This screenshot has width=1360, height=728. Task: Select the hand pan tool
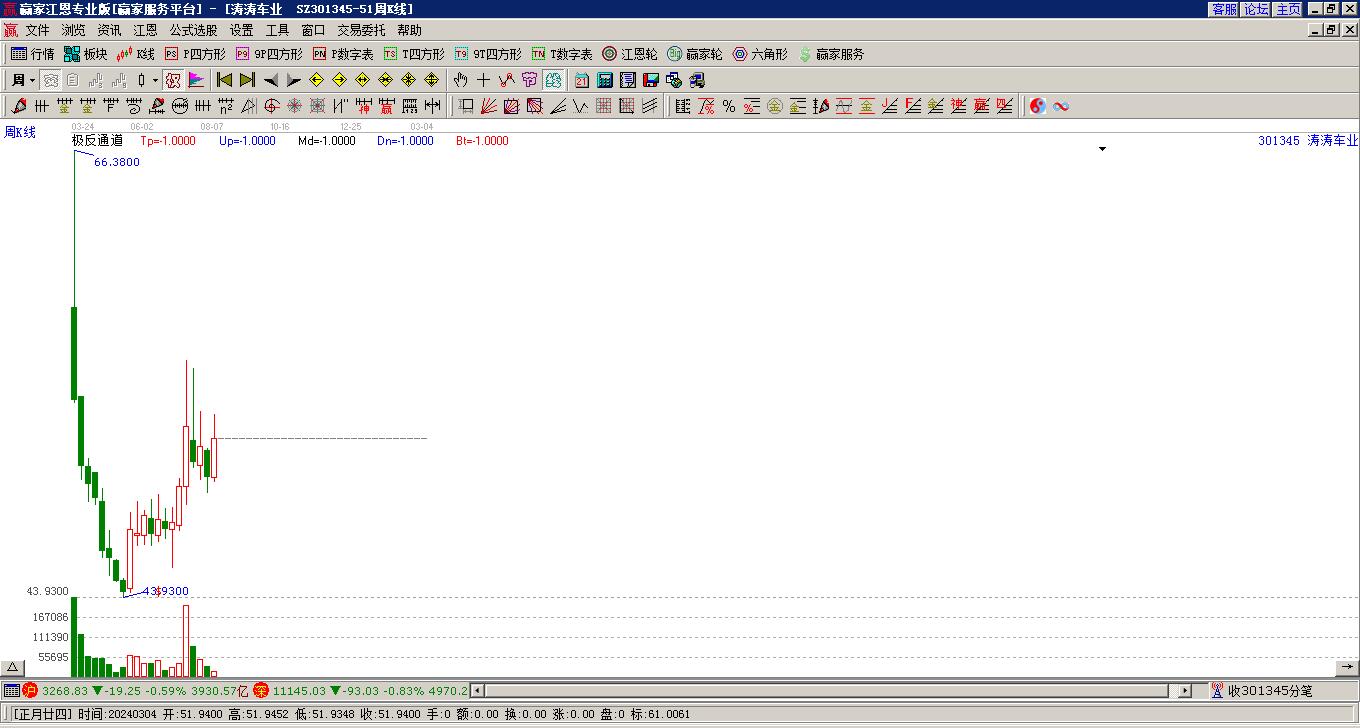point(460,80)
